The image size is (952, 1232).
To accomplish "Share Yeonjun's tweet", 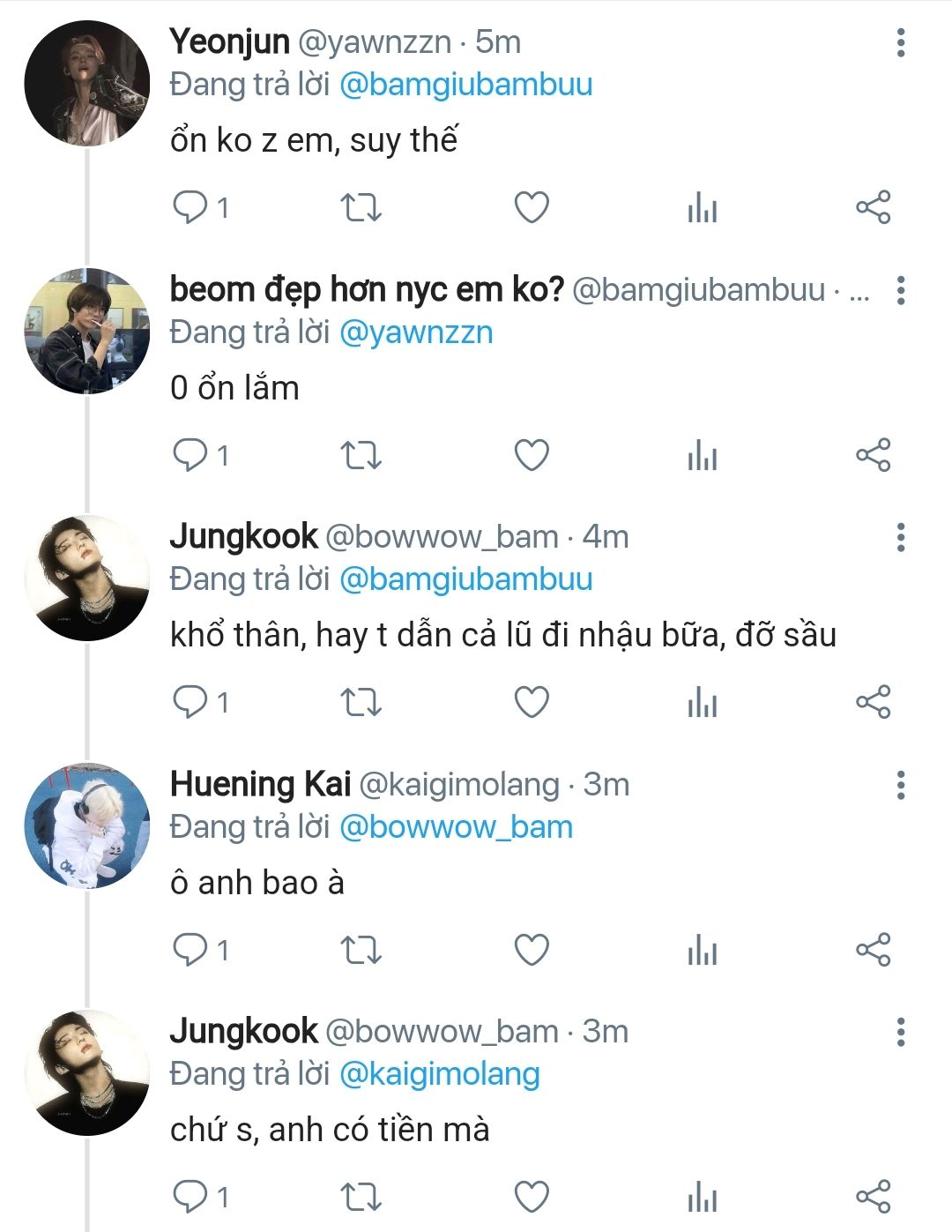I will tap(873, 208).
